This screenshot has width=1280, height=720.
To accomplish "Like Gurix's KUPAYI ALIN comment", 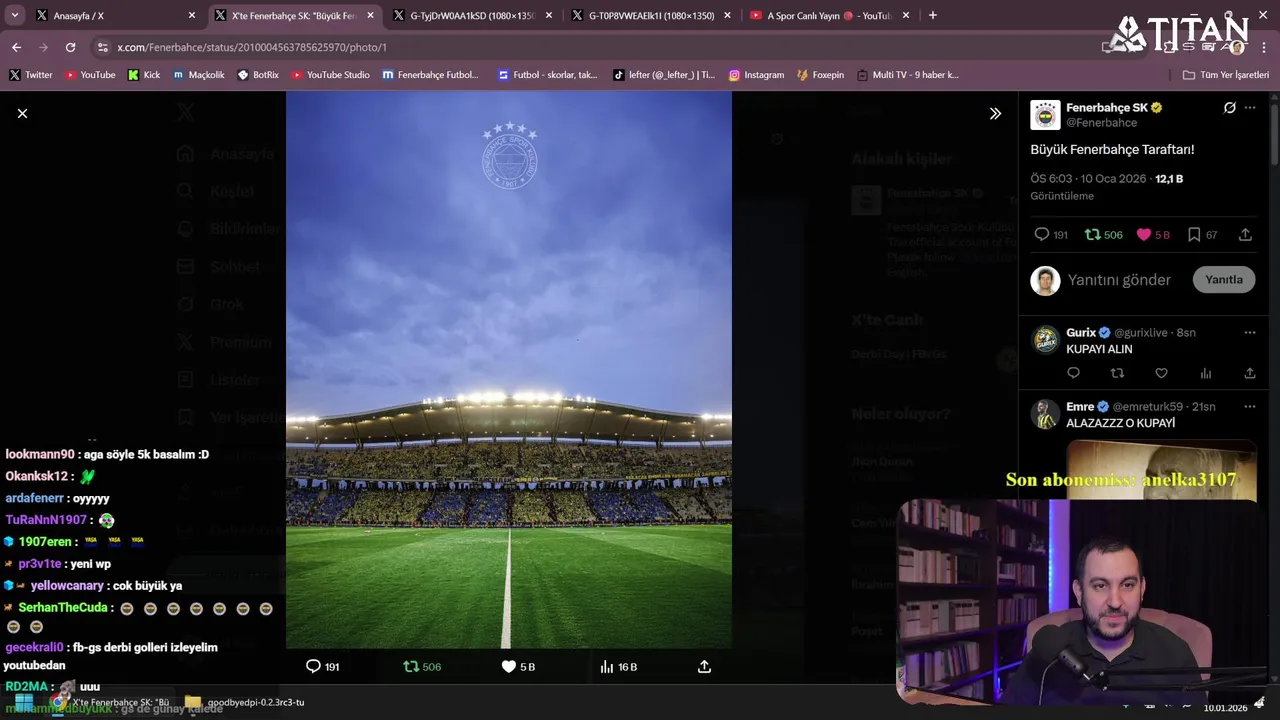I will point(1162,373).
